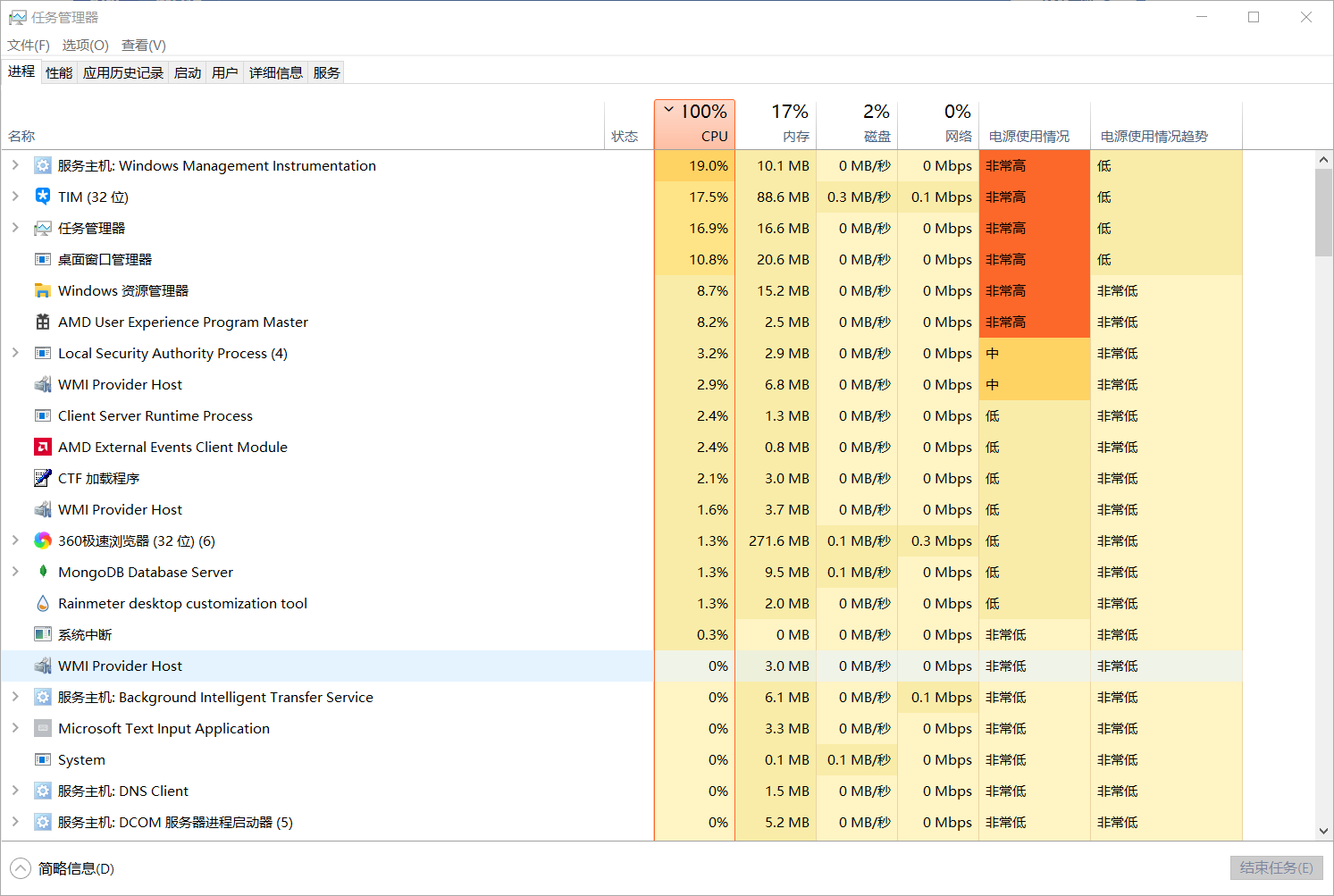This screenshot has height=896, width=1334.
Task: Click the CTF 加载程序 icon
Action: click(43, 478)
